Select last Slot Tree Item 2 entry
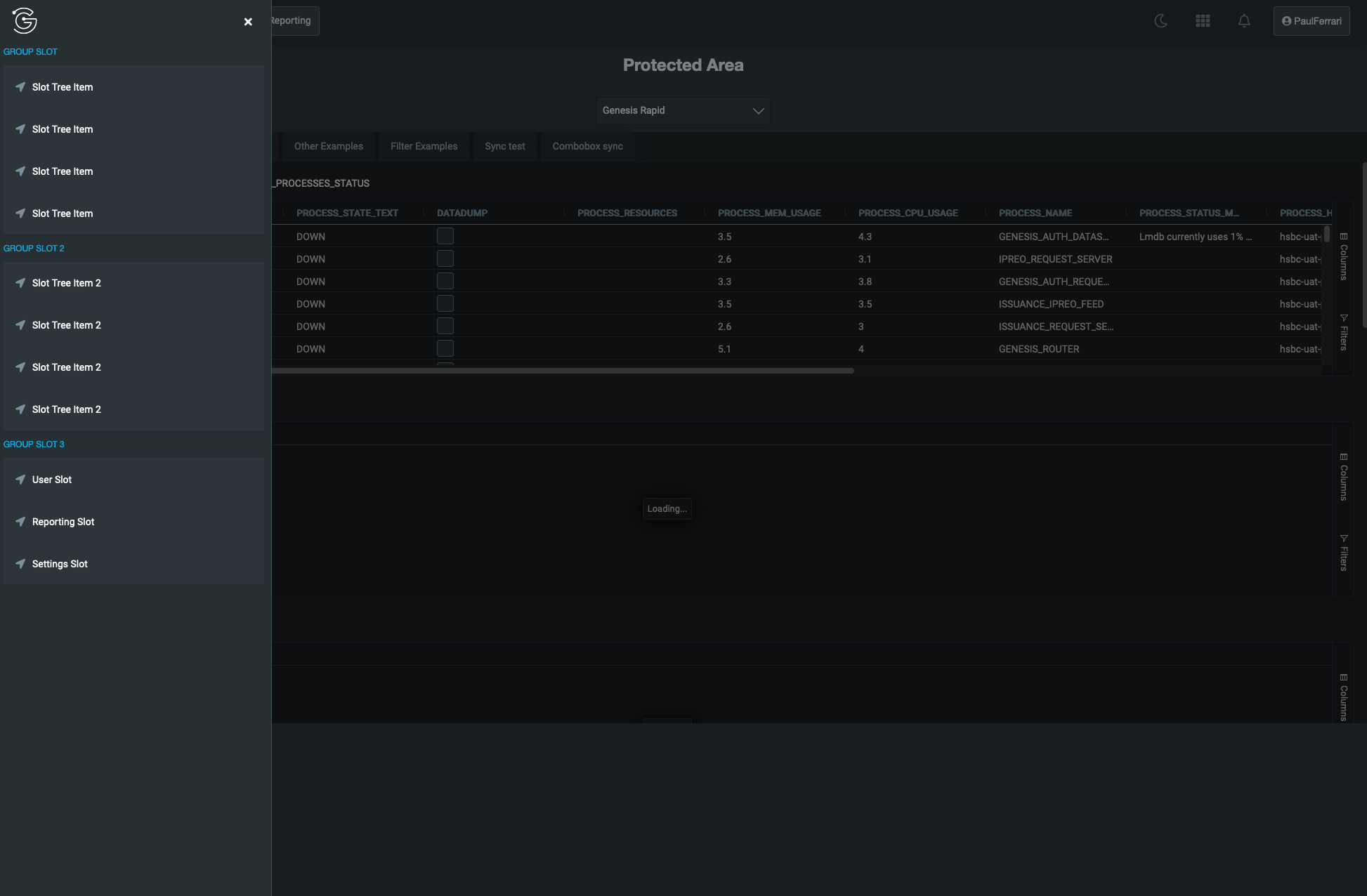Screen dimensions: 1367x896 (133, 409)
